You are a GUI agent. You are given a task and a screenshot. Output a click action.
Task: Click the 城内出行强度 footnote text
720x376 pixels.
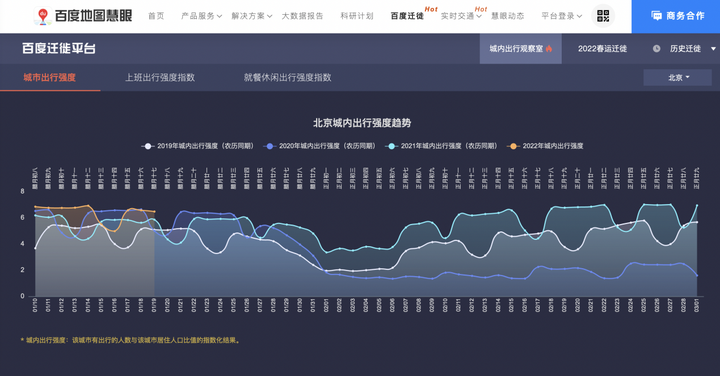coord(130,340)
